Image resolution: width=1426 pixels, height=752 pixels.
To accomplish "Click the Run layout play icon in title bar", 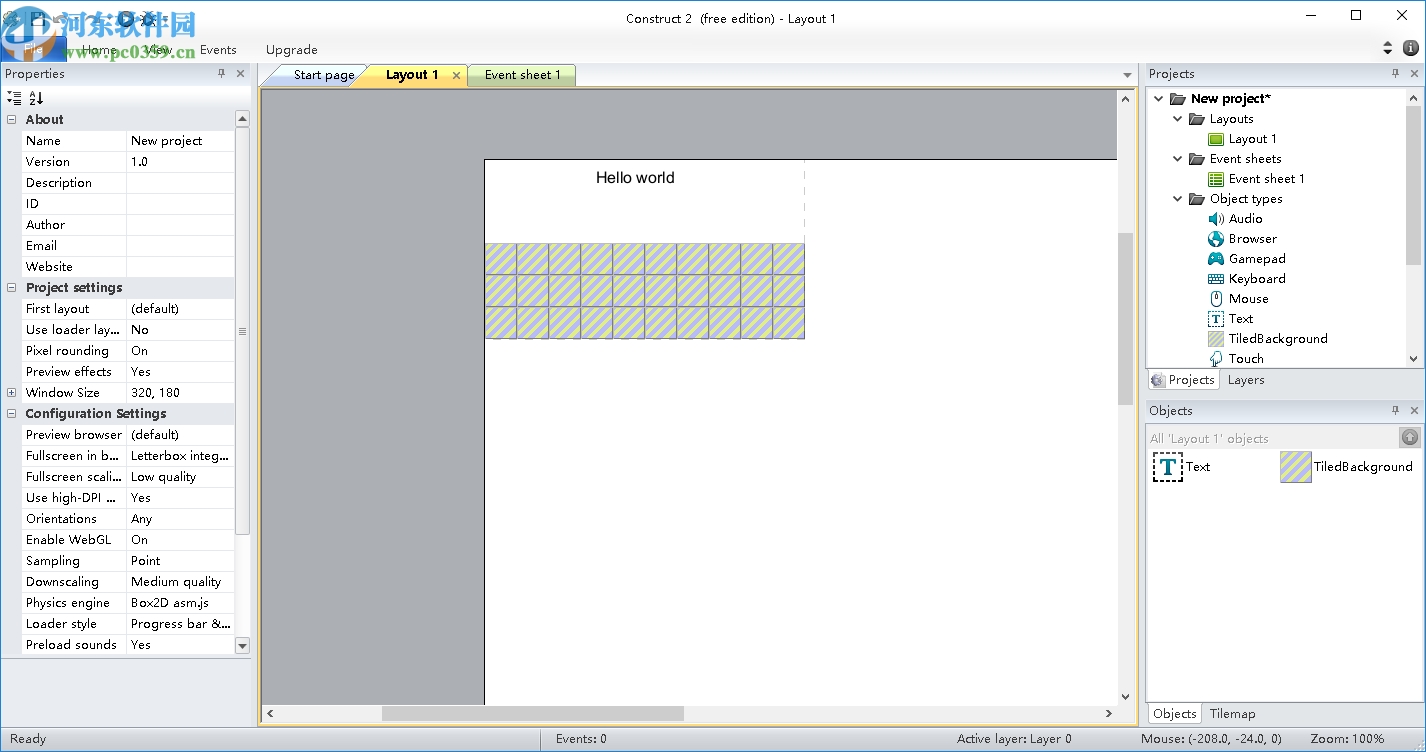I will coord(126,18).
